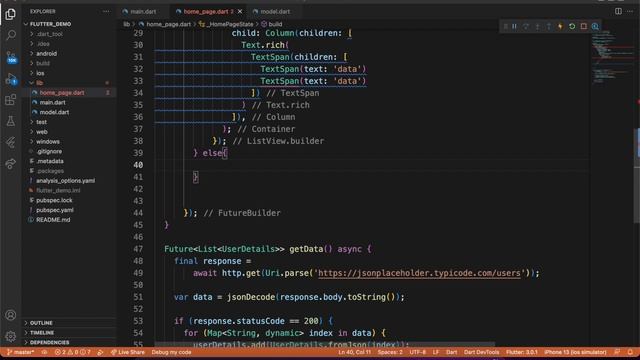
Task: Open pubspec.lock file
Action: point(54,200)
